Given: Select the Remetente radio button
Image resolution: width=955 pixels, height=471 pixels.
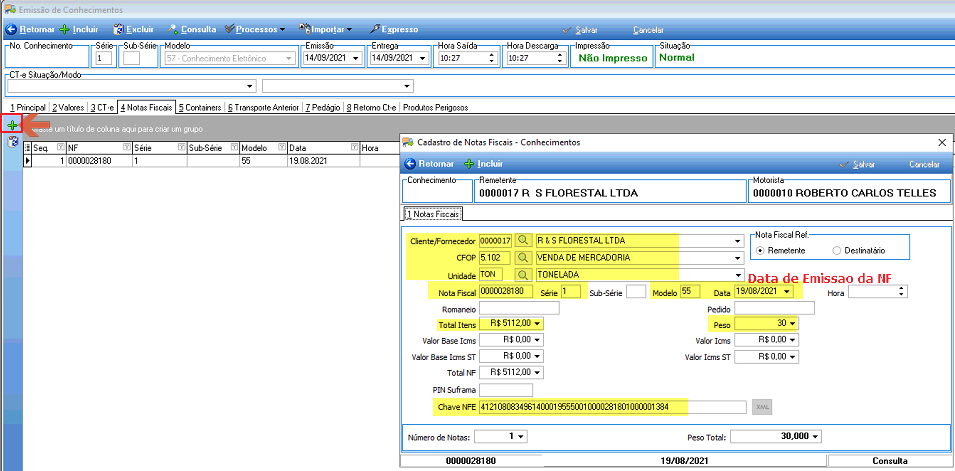Looking at the screenshot, I should [x=760, y=250].
